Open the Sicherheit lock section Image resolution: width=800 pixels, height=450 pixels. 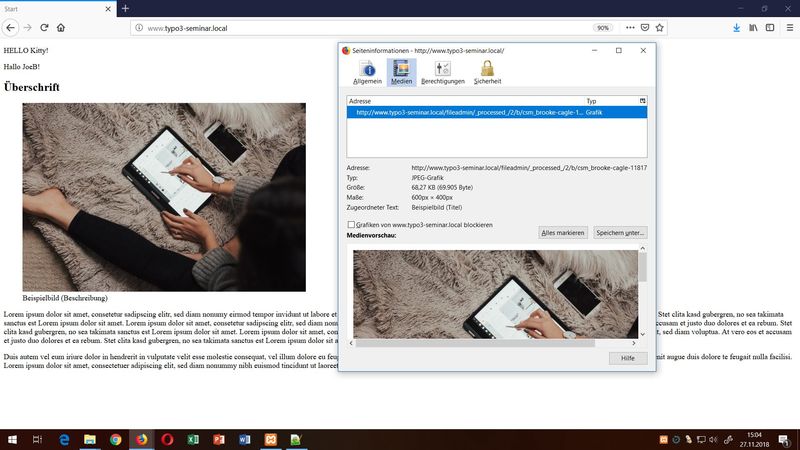tap(487, 72)
